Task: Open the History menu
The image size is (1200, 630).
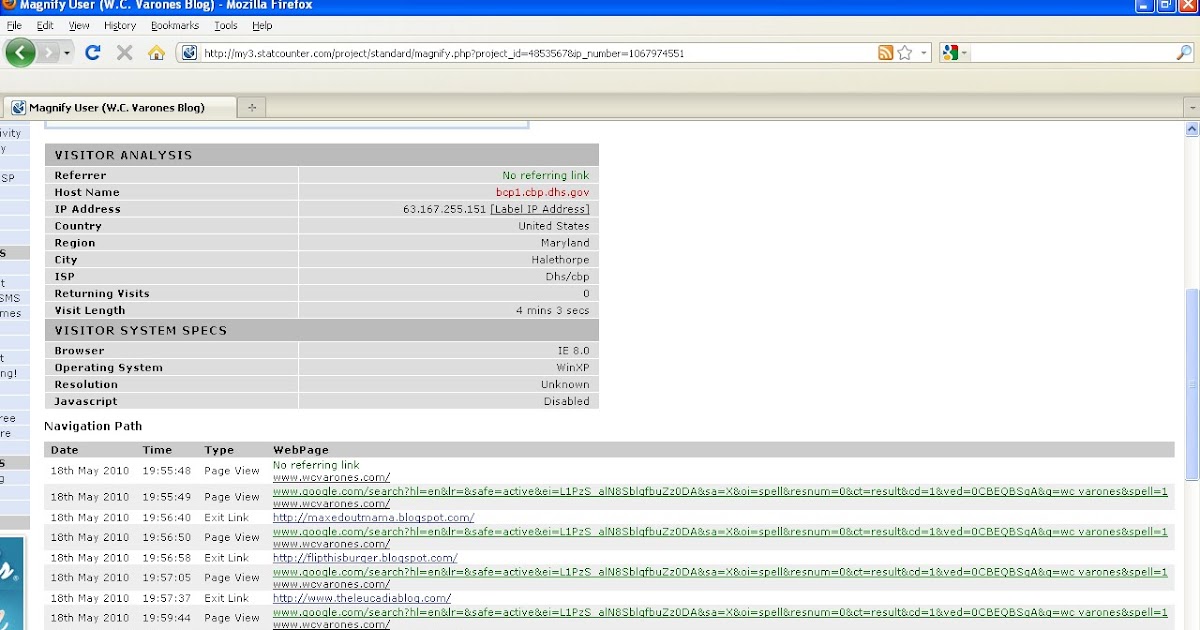Action: click(x=120, y=25)
